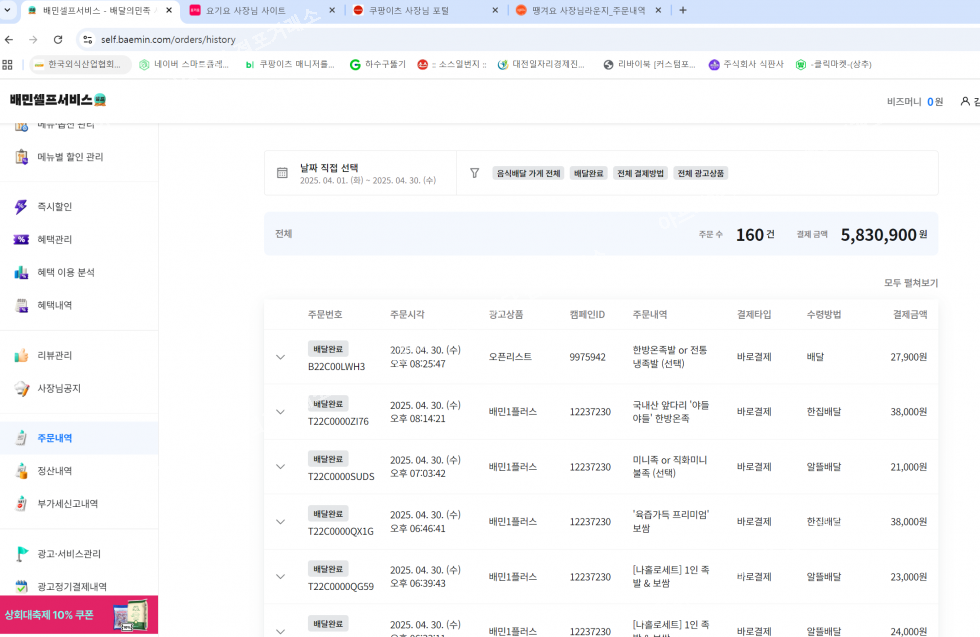Click the calendar icon for date selection
This screenshot has height=637, width=980.
[x=283, y=173]
